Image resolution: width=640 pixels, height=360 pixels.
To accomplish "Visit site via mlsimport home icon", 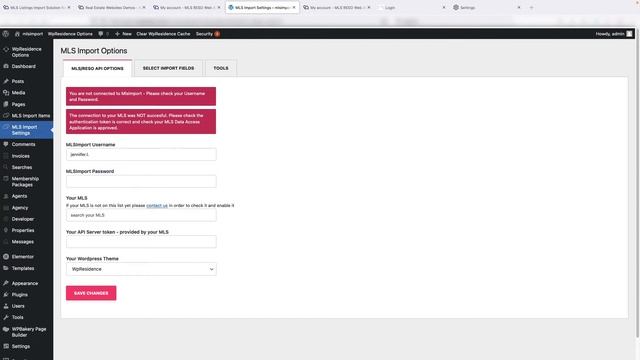I will 17,34.
